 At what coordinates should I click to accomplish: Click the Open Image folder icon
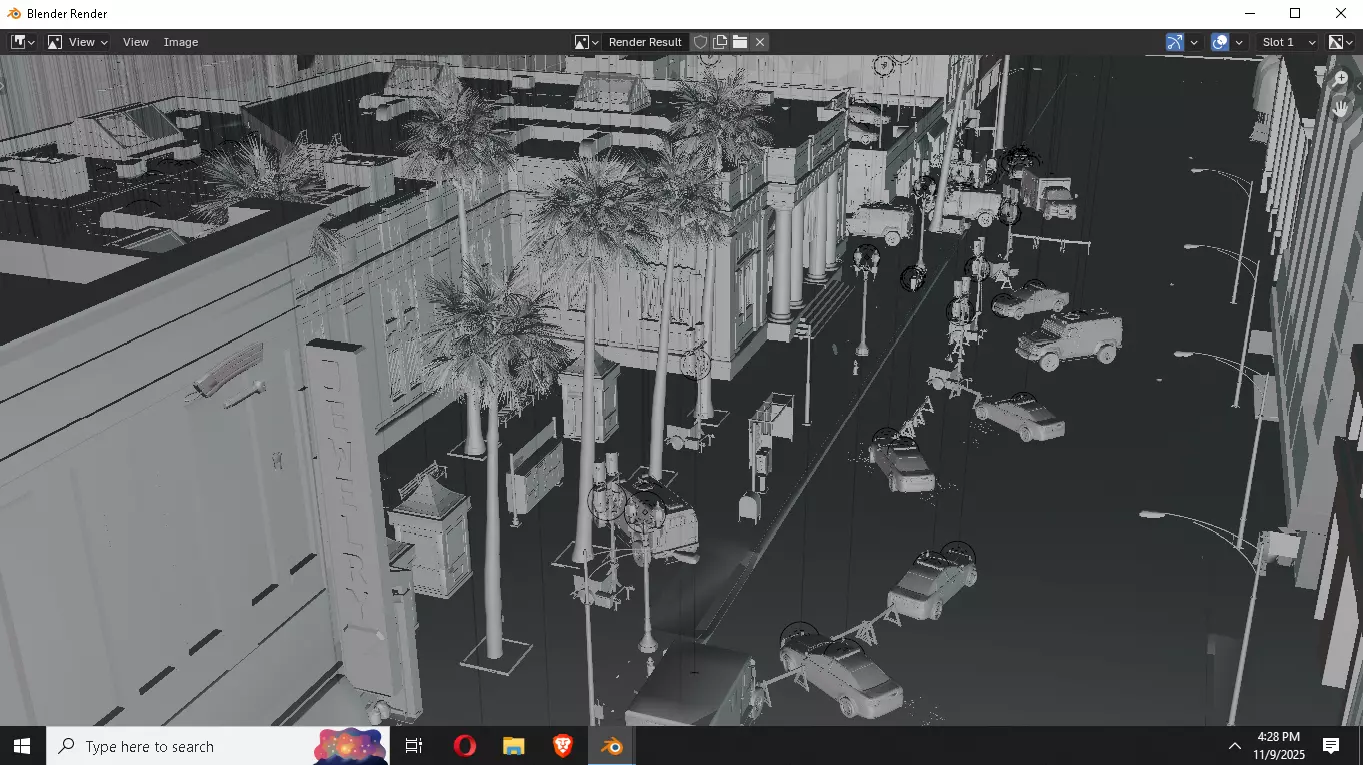click(x=740, y=42)
